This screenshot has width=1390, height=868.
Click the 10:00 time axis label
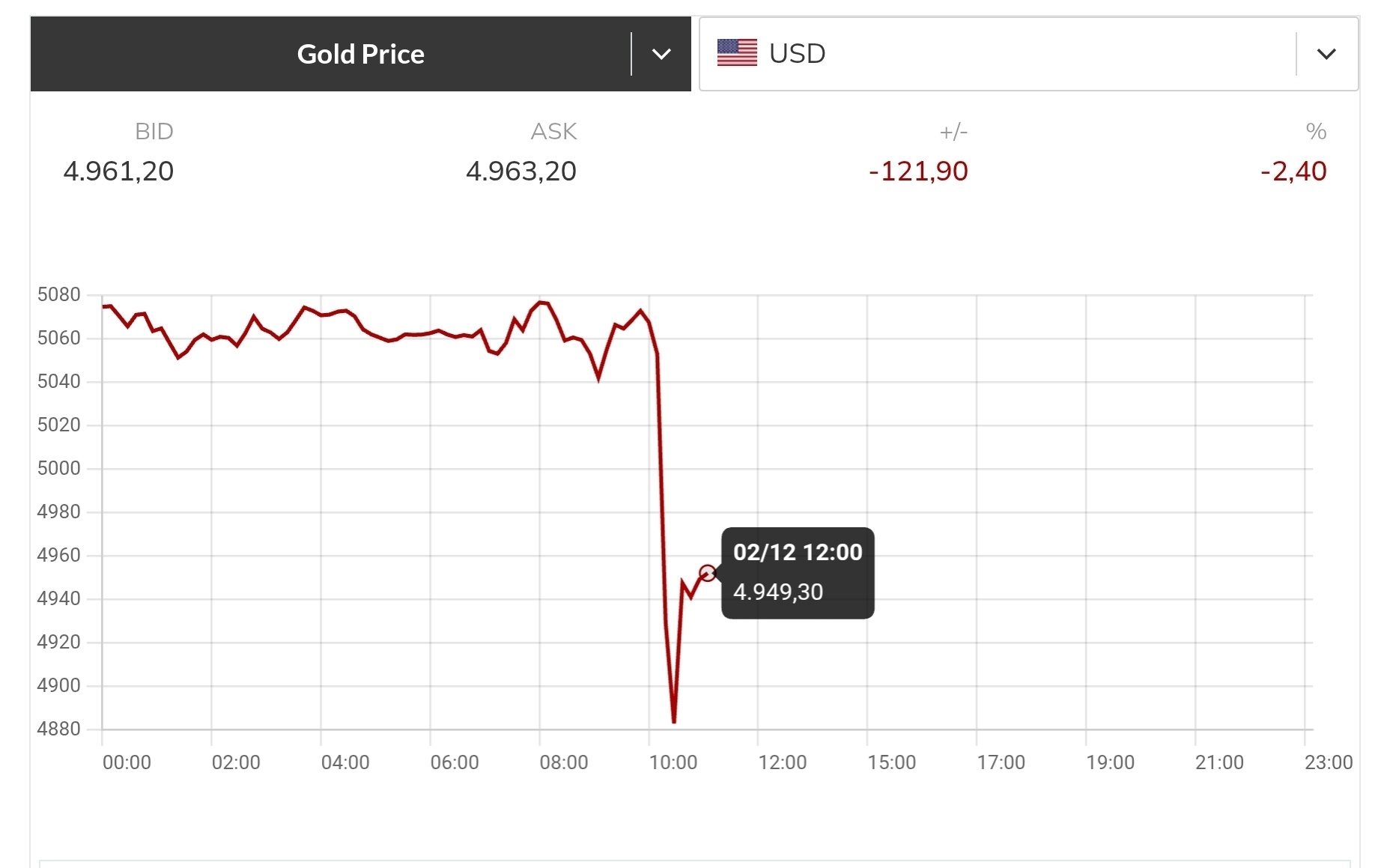(673, 762)
